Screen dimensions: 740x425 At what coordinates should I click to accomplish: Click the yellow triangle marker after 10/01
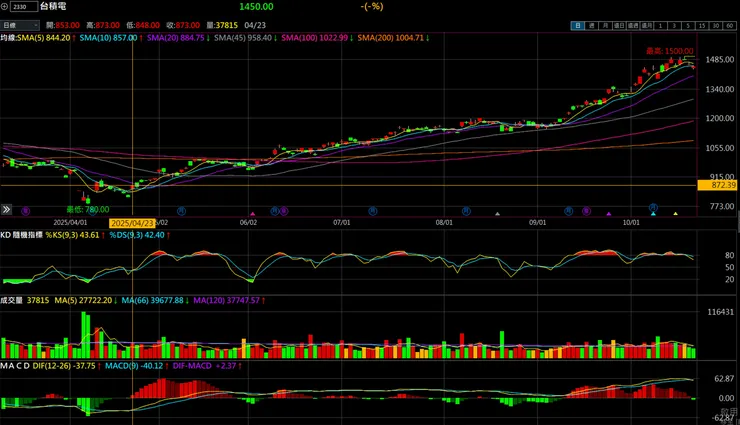[x=675, y=214]
